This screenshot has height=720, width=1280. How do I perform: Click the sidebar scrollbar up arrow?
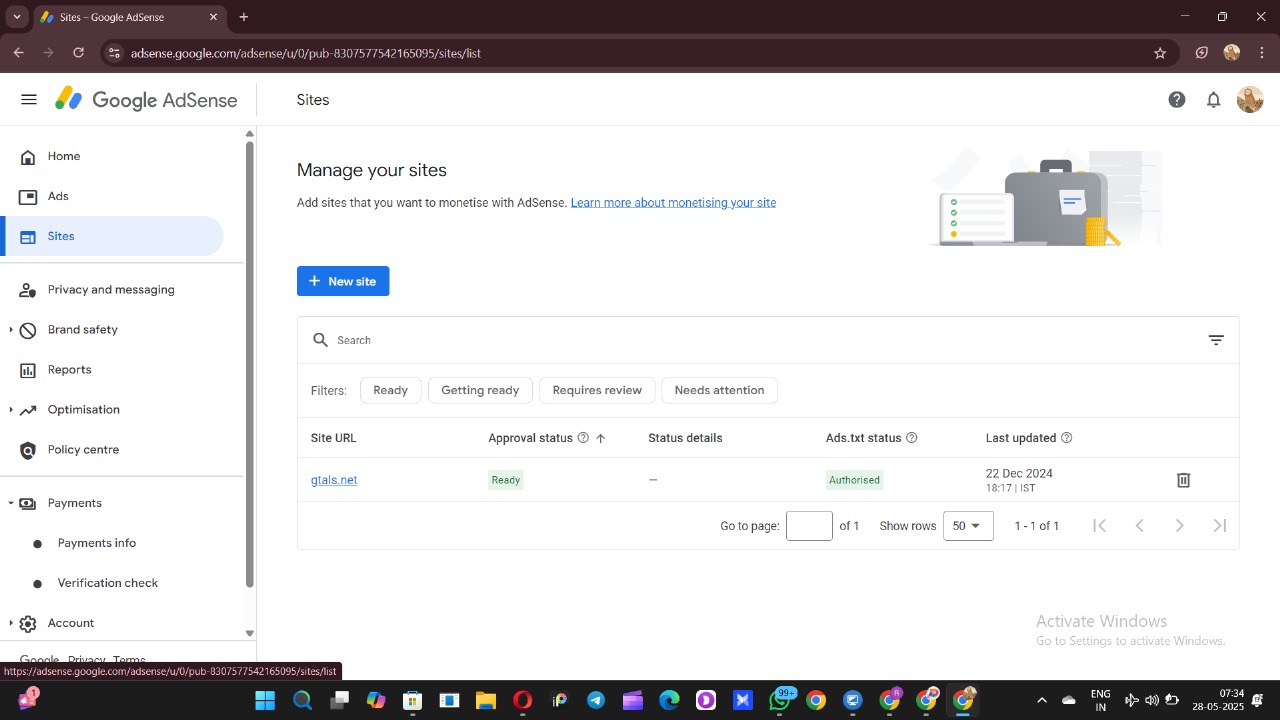click(x=250, y=134)
